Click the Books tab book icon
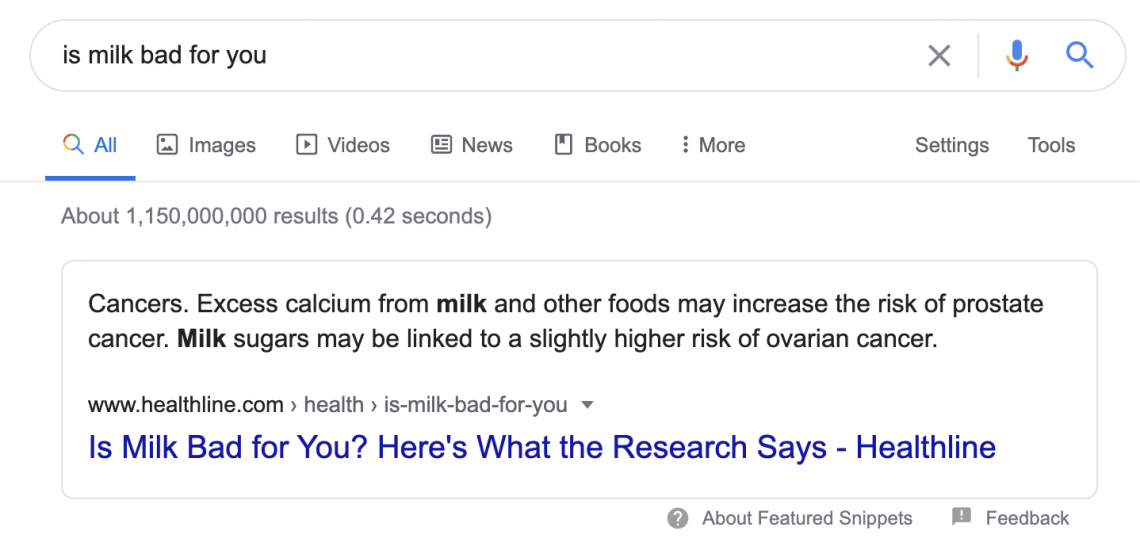Screen dimensions: 1140x546 point(564,145)
